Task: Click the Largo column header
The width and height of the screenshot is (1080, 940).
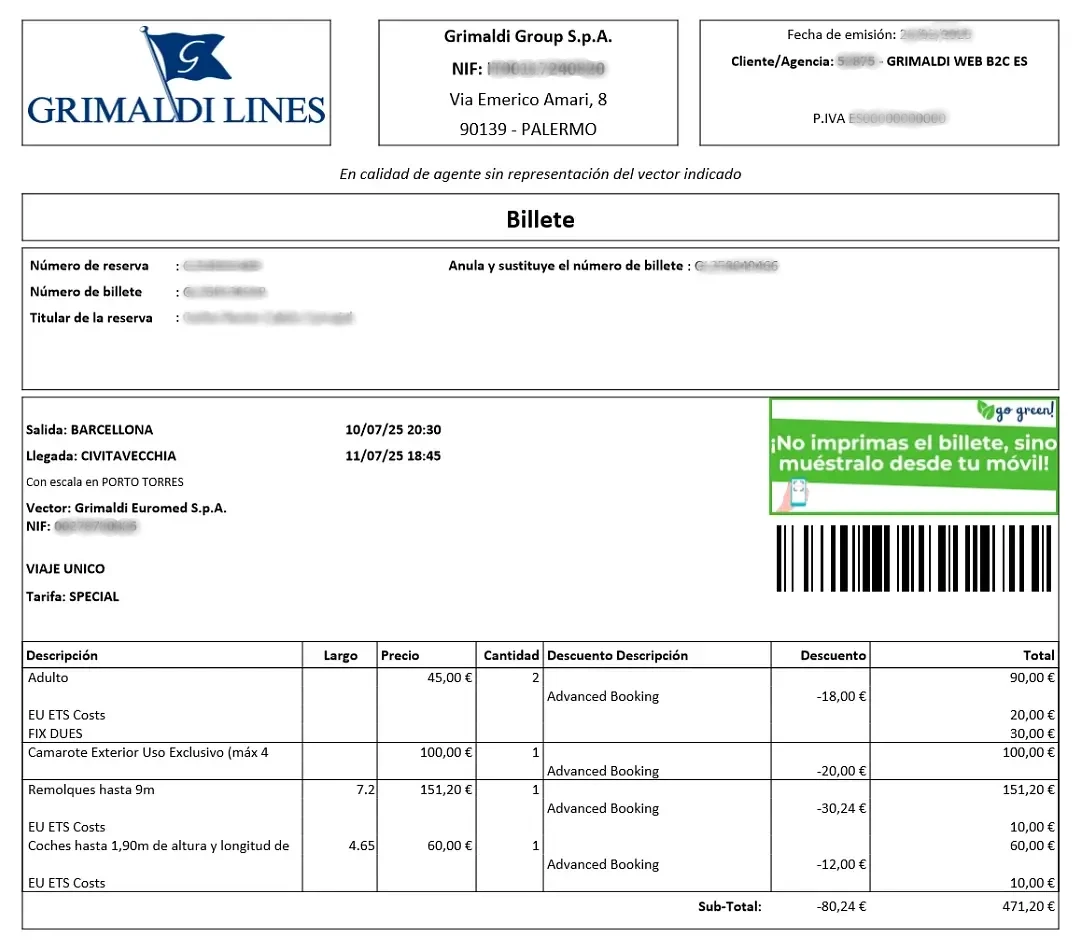Action: pos(341,656)
